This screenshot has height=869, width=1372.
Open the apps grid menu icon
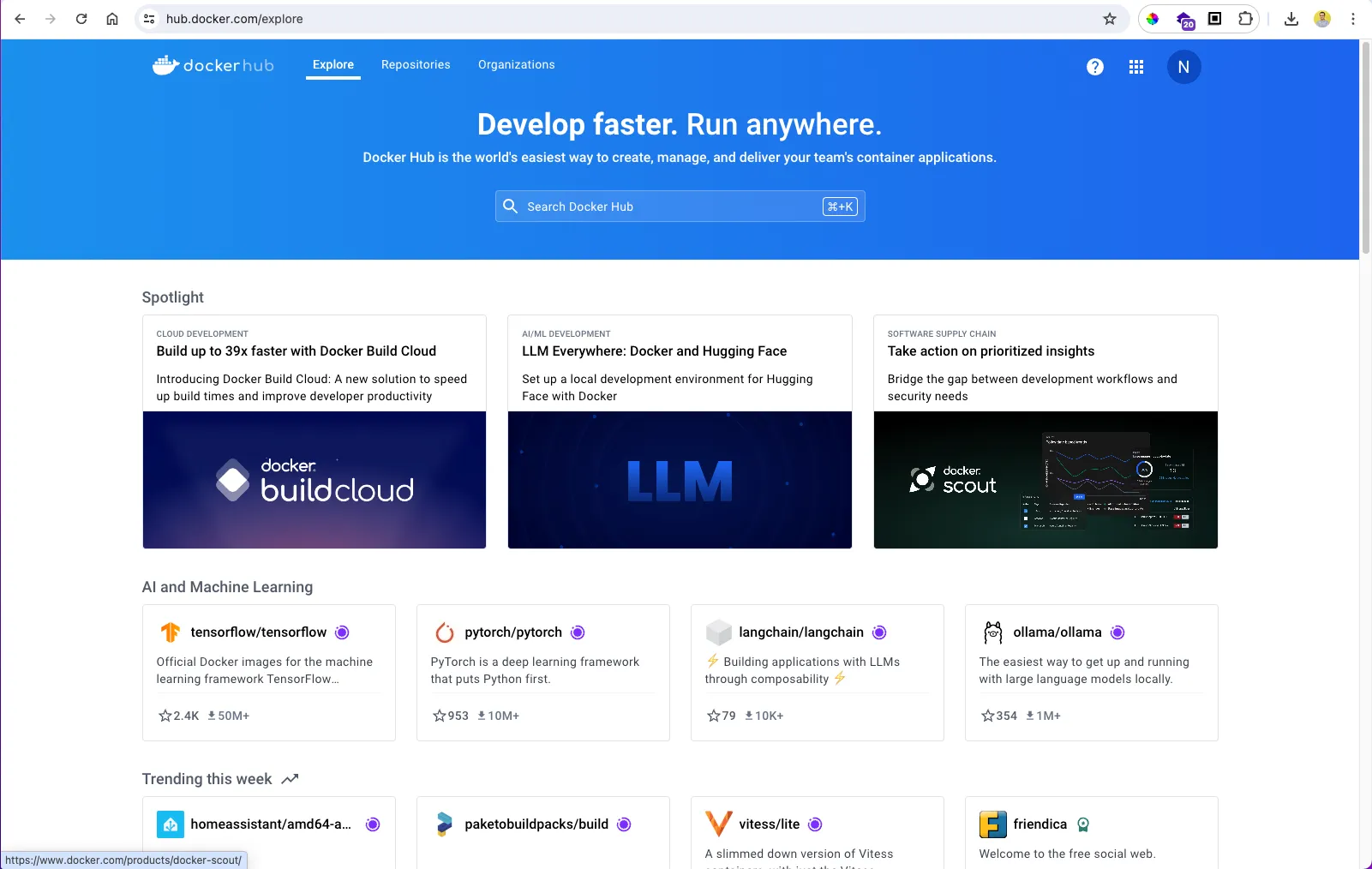coord(1136,67)
